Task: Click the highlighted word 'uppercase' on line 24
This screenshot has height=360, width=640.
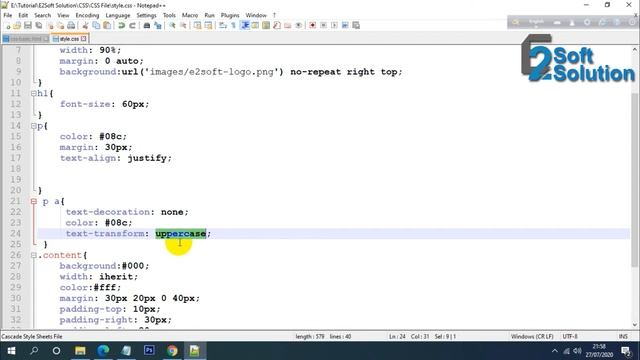Action: [180, 233]
